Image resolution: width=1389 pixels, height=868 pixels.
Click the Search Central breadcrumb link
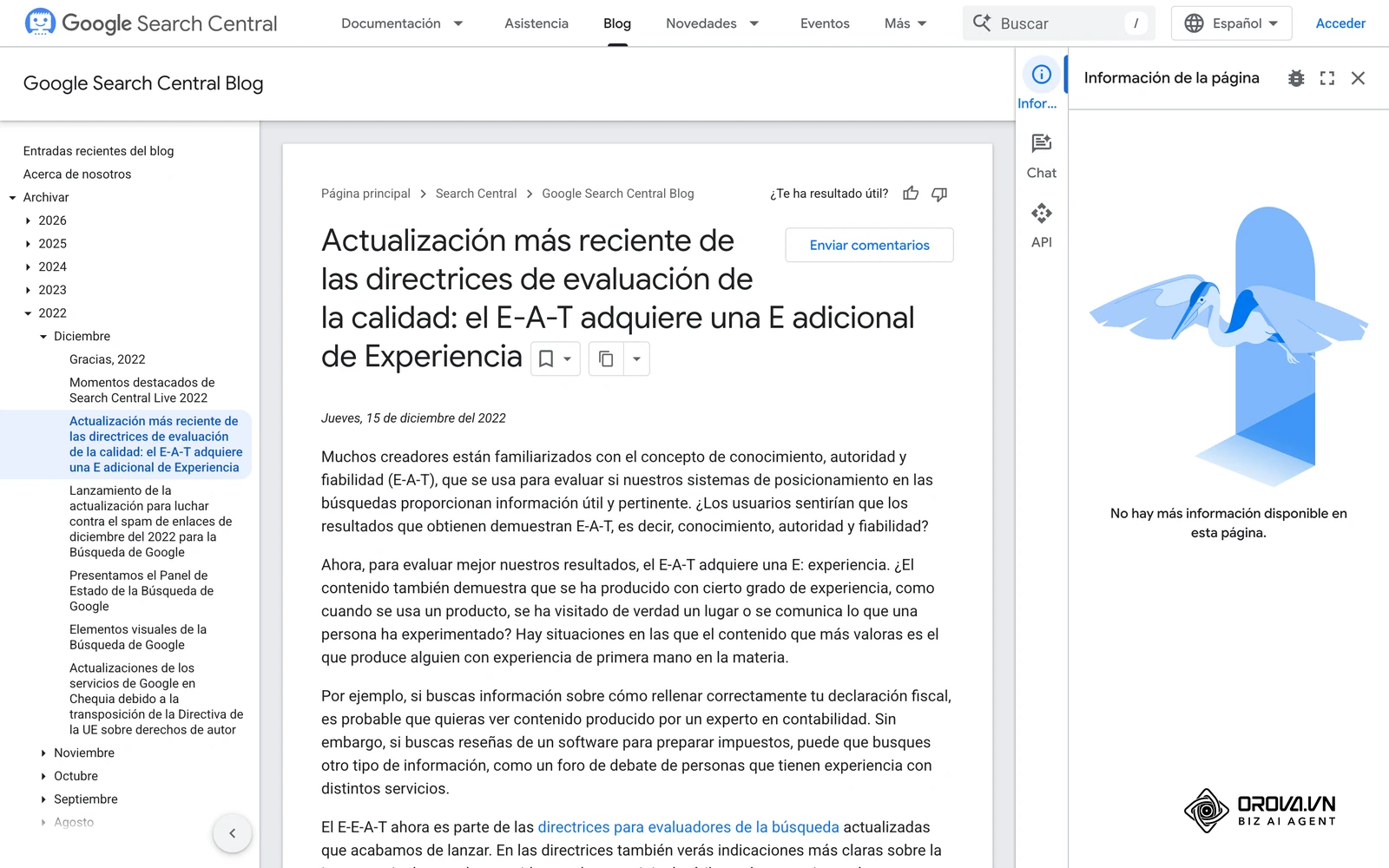(476, 194)
